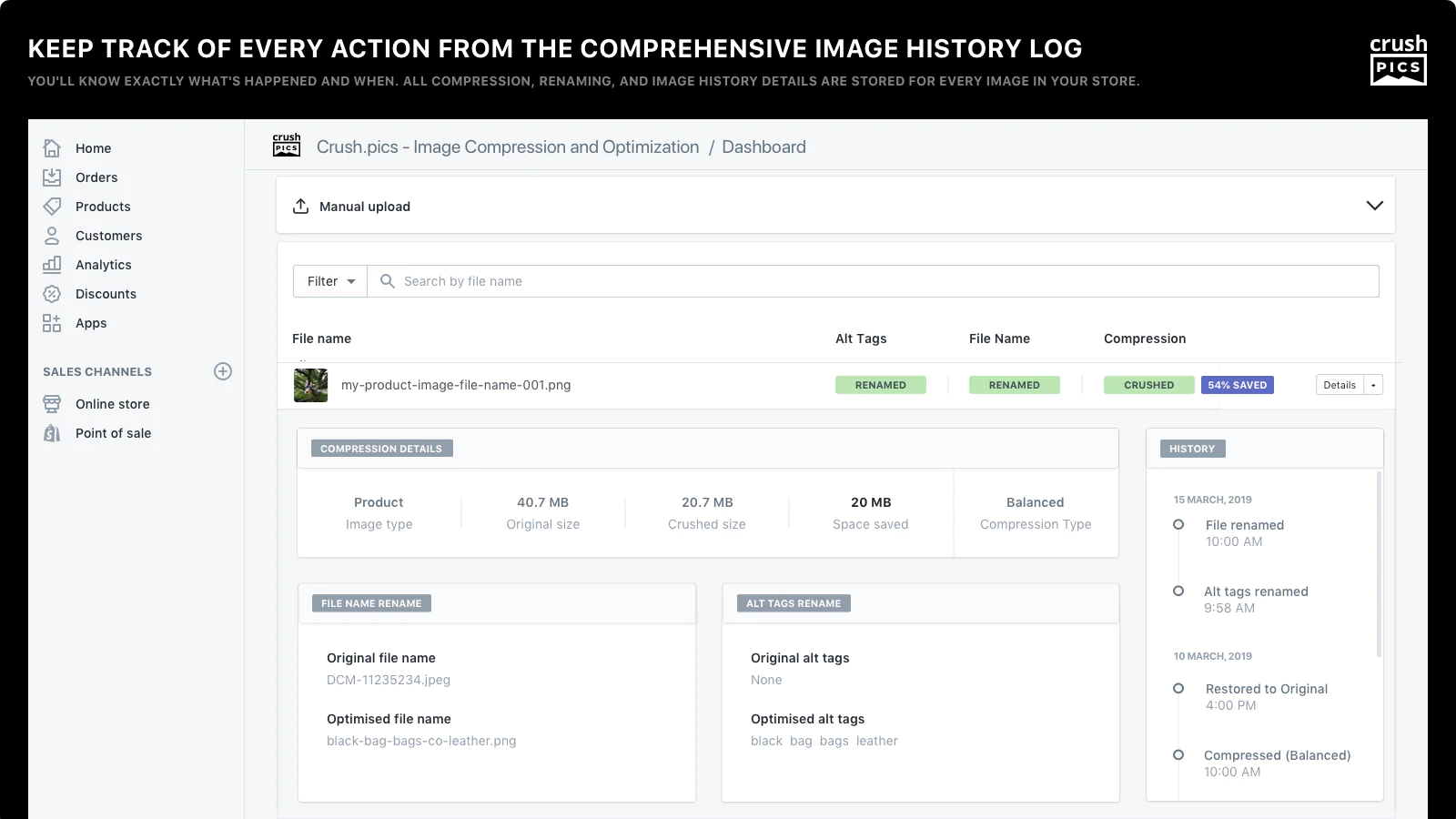Click the Discounts percent badge icon
The width and height of the screenshot is (1456, 819).
point(52,294)
